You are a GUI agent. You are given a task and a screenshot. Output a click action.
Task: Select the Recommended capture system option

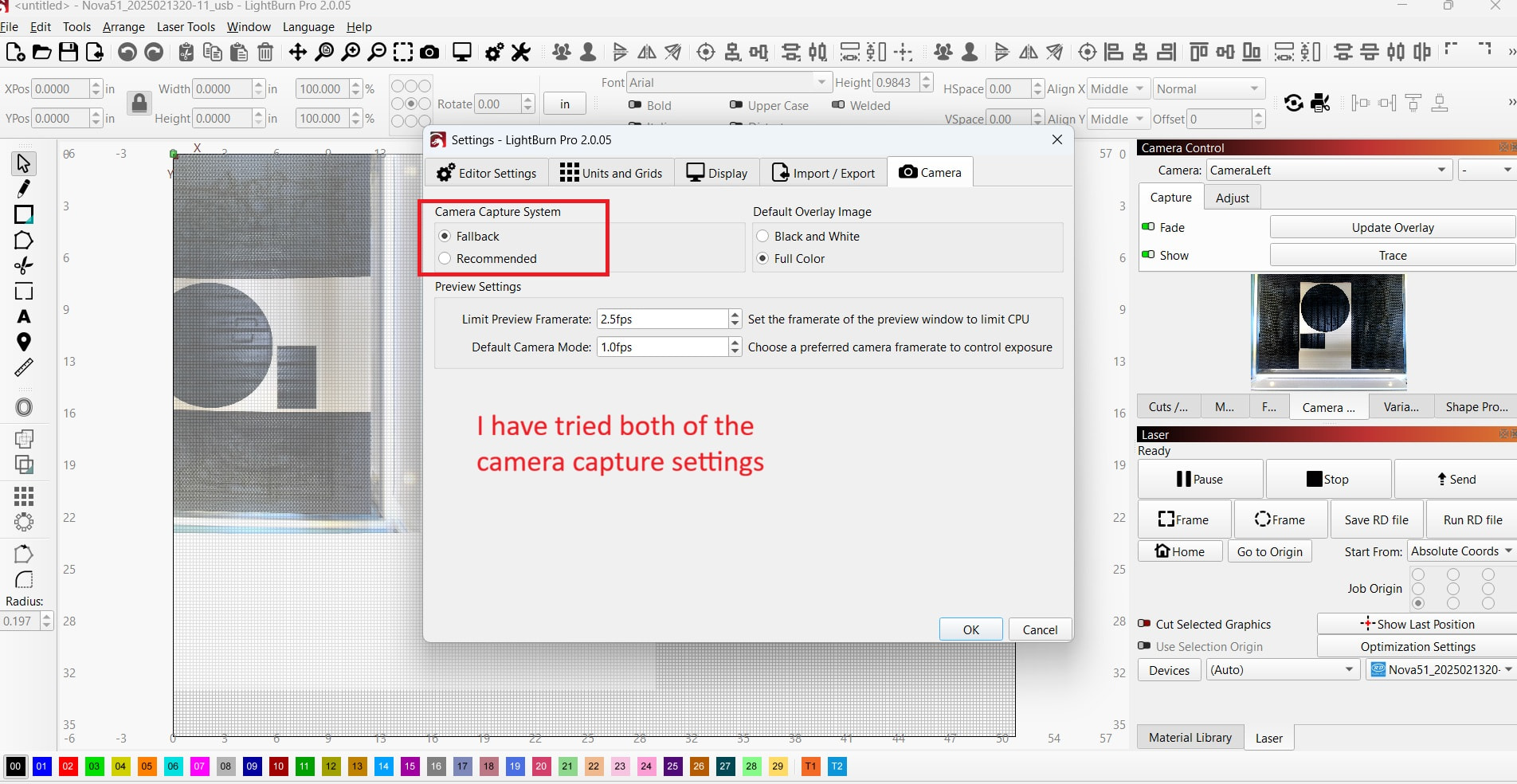[x=445, y=259]
